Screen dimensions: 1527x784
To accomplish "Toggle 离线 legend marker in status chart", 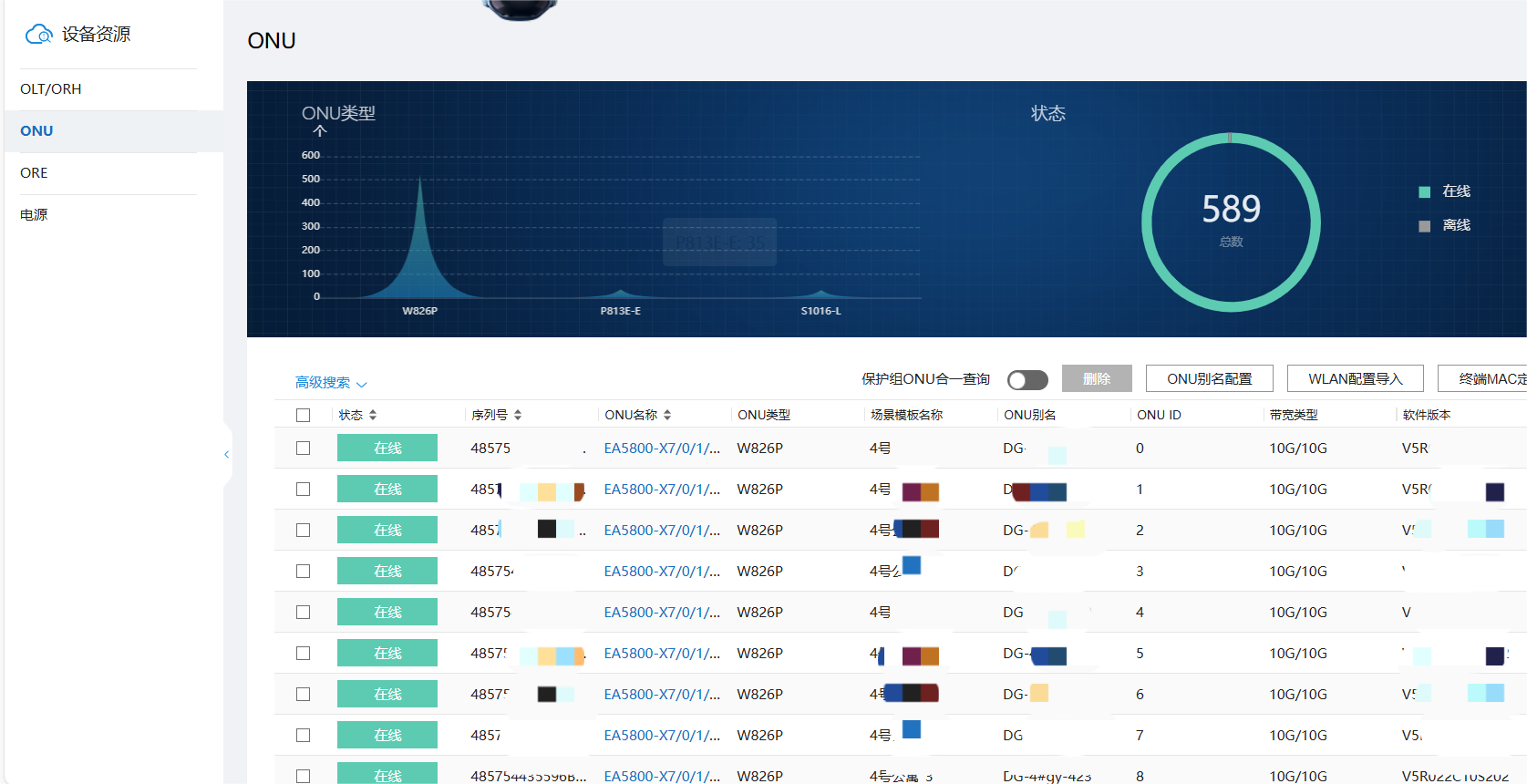I will coord(1424,226).
